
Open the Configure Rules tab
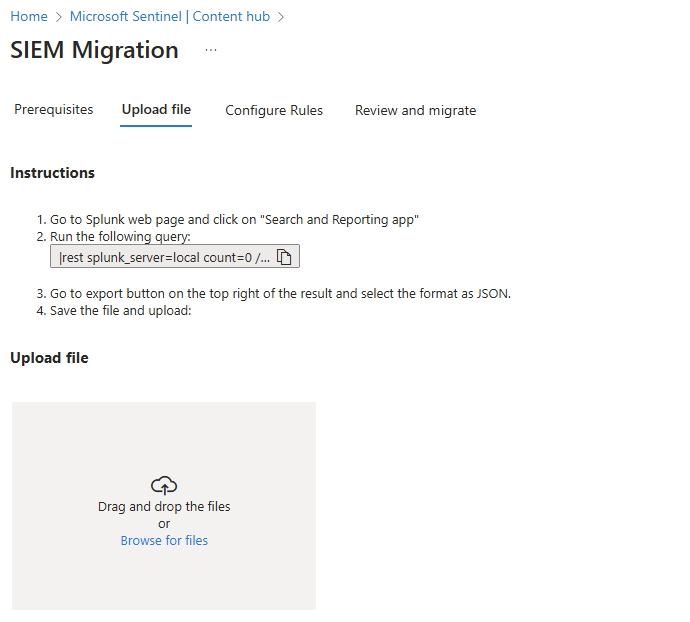point(274,110)
